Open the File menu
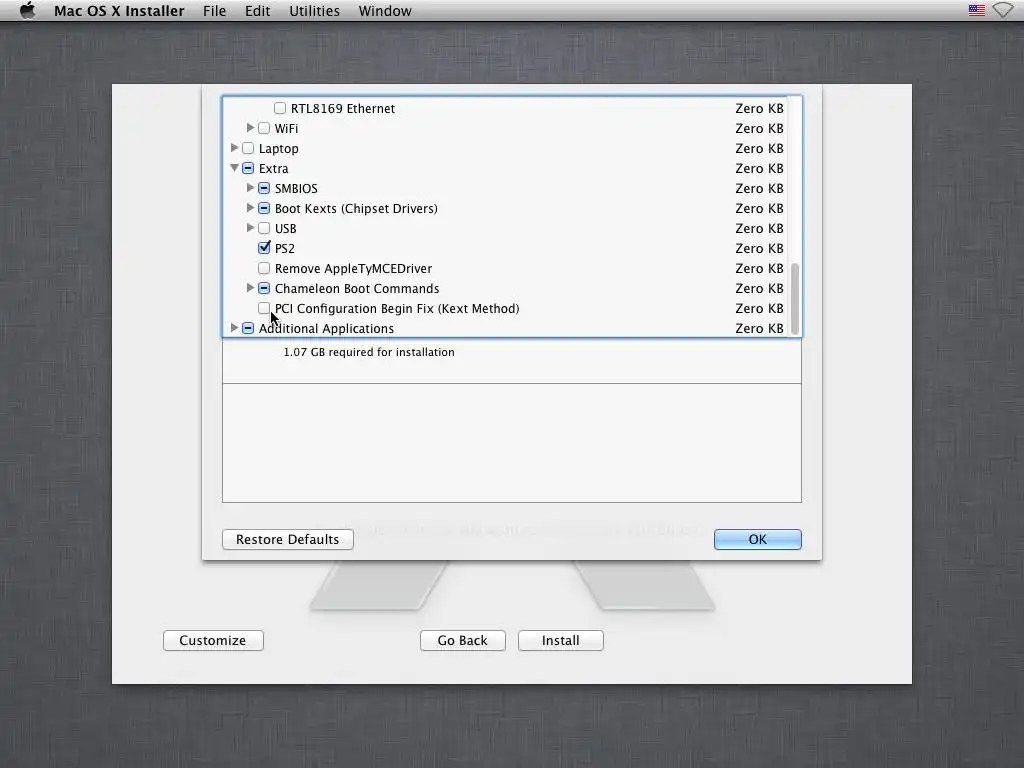 [x=214, y=11]
